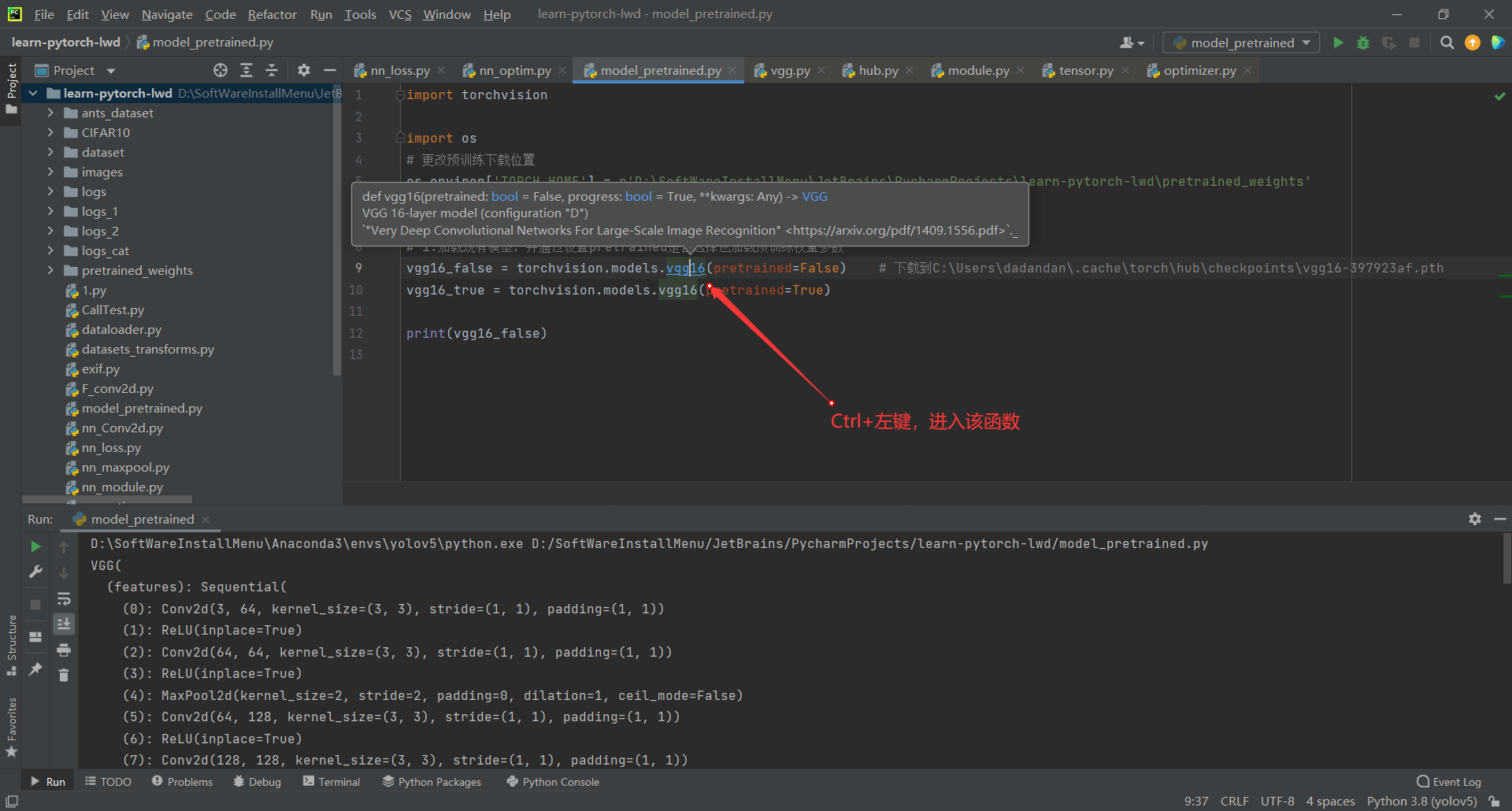The width and height of the screenshot is (1512, 811).
Task: Open Favorites vertical tool tab
Action: 12,728
